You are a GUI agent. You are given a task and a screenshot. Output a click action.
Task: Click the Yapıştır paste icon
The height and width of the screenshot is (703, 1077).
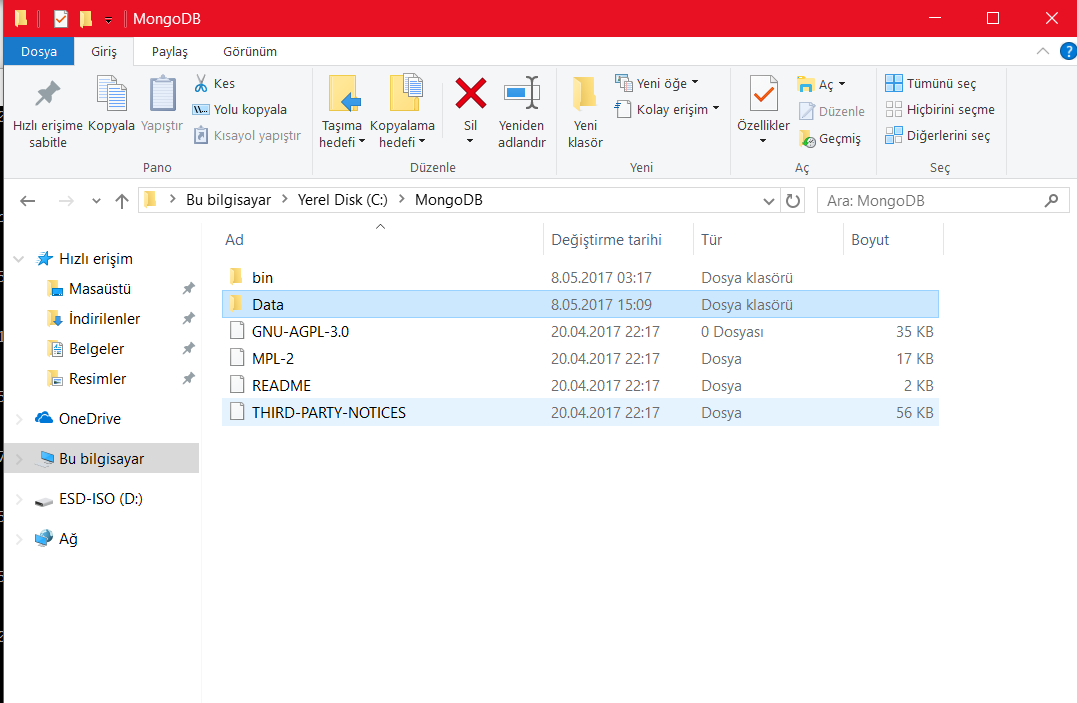tap(162, 94)
